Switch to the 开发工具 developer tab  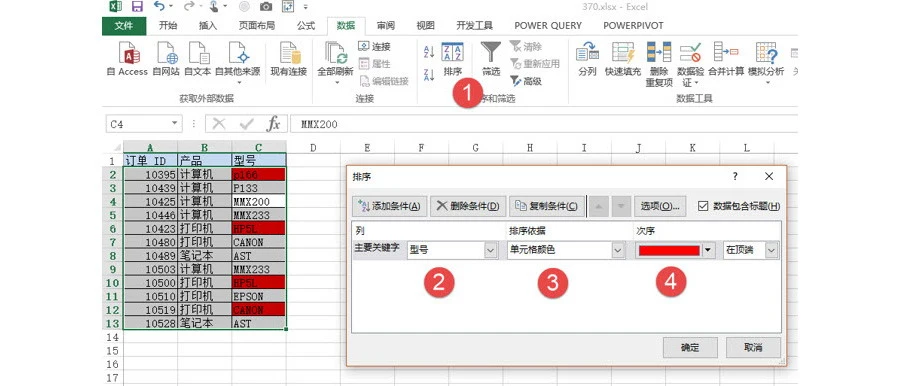coord(474,26)
